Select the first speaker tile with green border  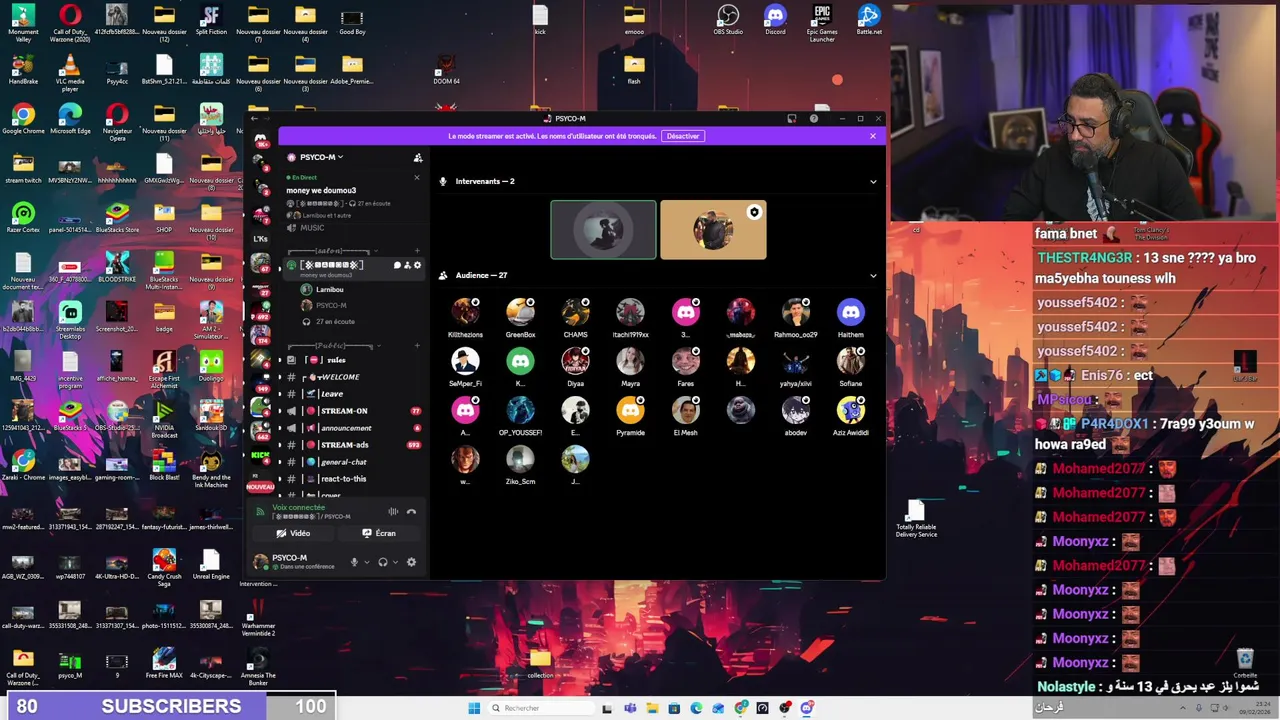pyautogui.click(x=603, y=230)
